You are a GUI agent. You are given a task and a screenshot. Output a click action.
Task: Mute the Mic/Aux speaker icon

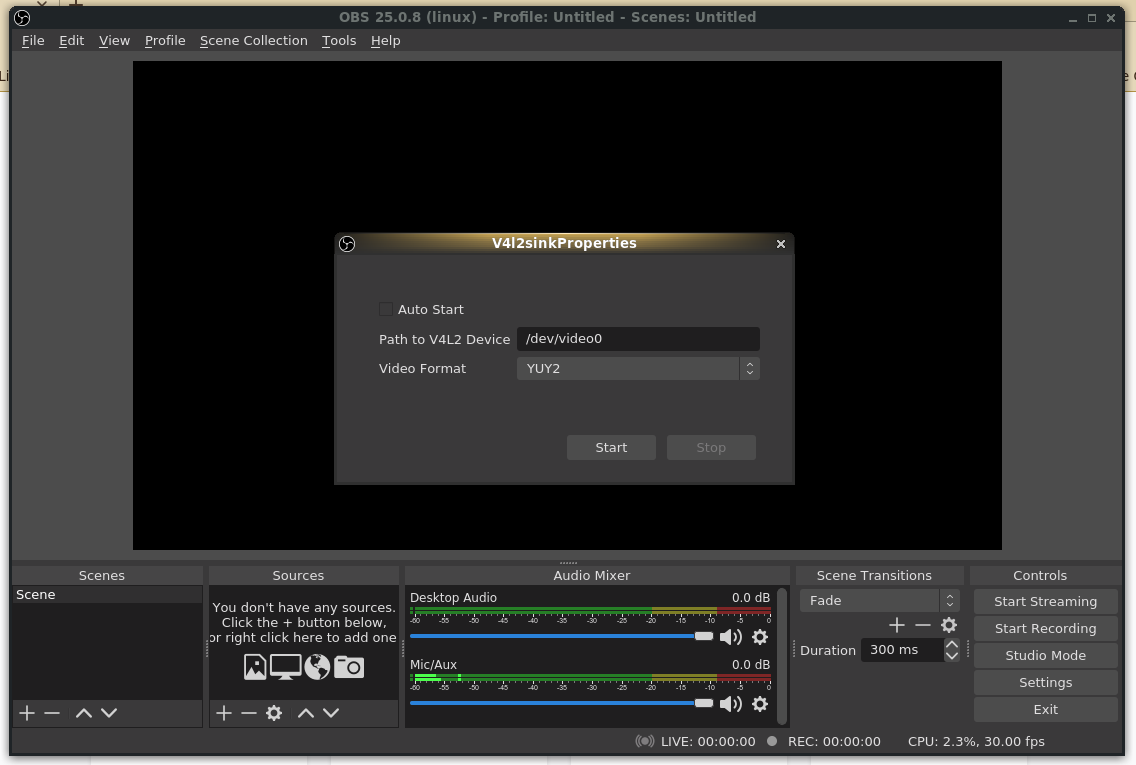pos(731,704)
